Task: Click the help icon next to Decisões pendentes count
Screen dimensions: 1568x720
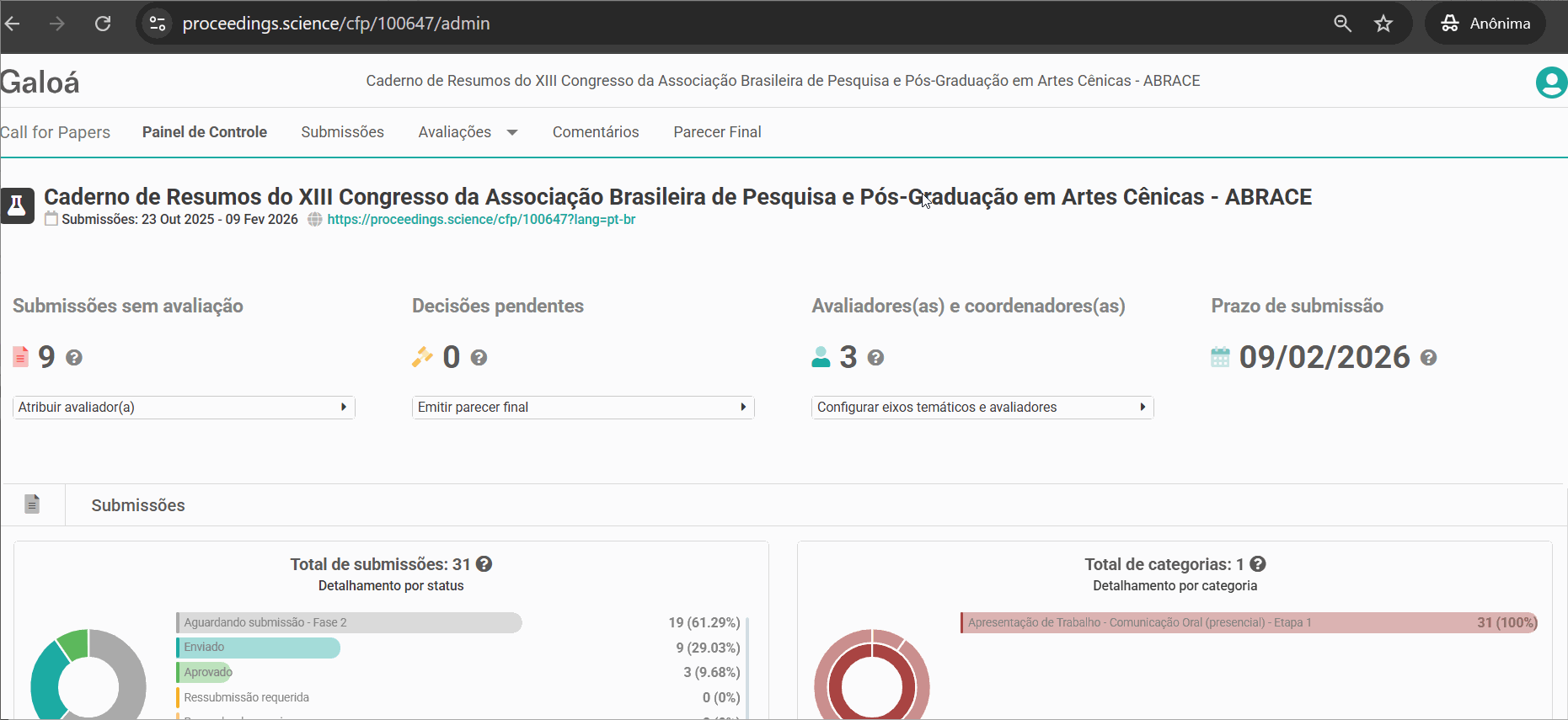Action: click(x=479, y=358)
